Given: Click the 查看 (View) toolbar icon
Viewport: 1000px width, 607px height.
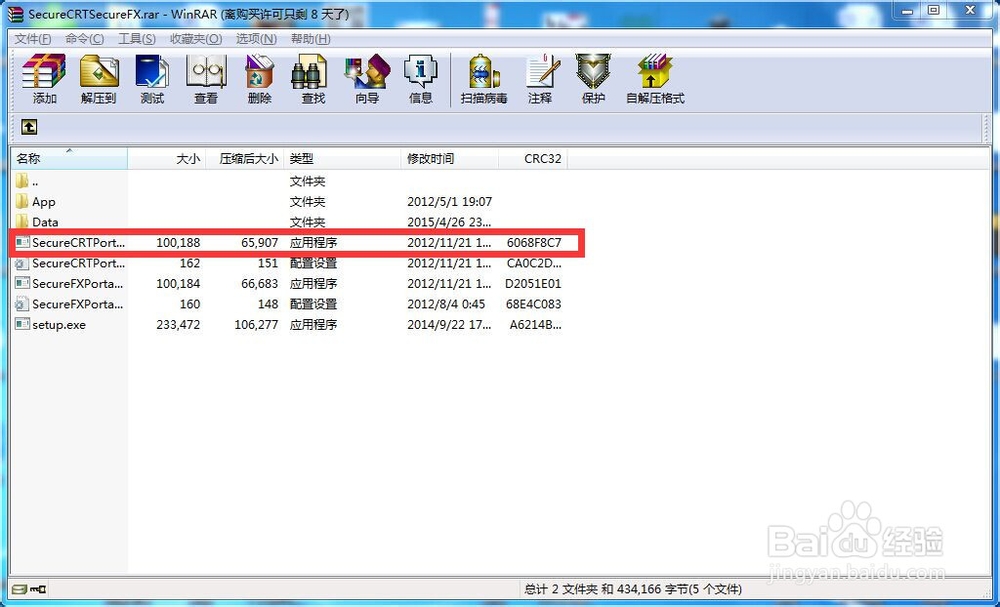Looking at the screenshot, I should point(205,71).
